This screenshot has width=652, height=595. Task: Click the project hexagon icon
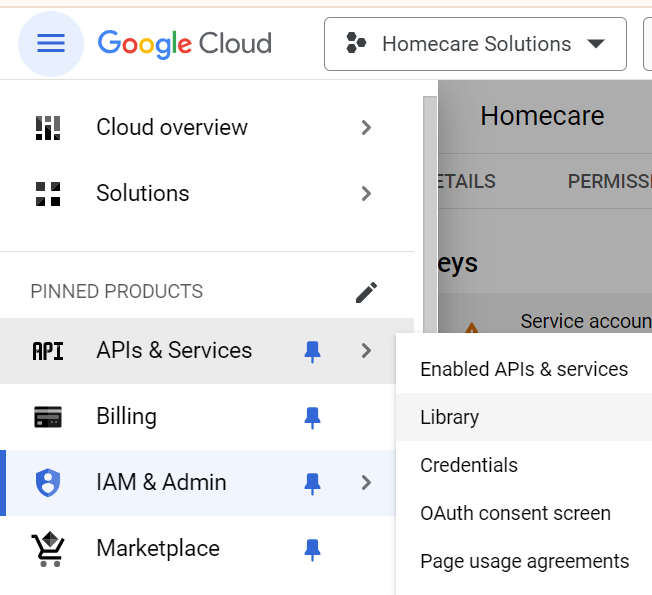pos(356,43)
